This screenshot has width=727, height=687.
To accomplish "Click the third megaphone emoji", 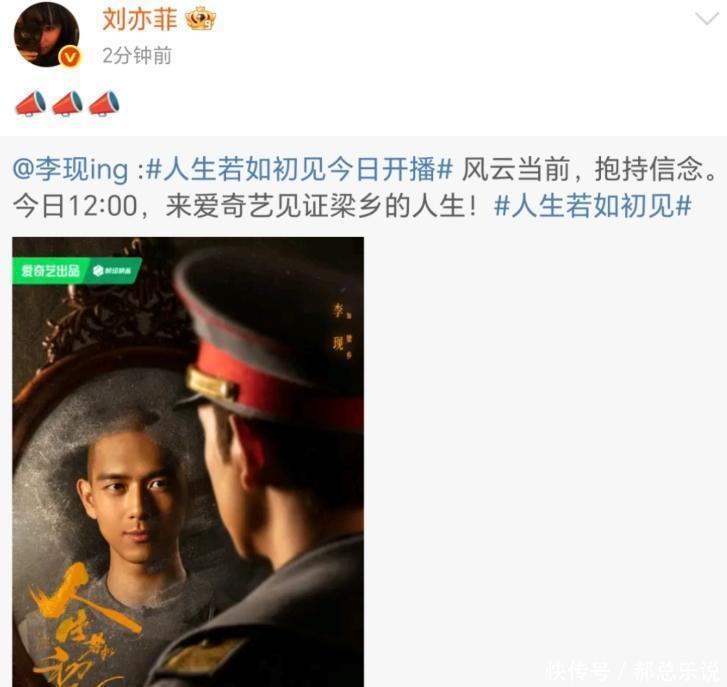I will coord(104,103).
